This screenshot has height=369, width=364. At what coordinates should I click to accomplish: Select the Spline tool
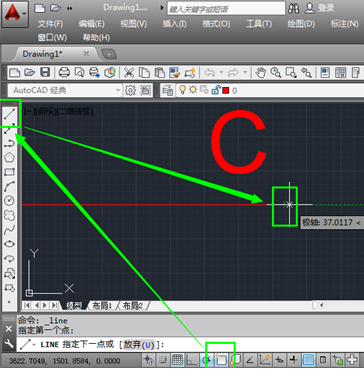[9, 229]
